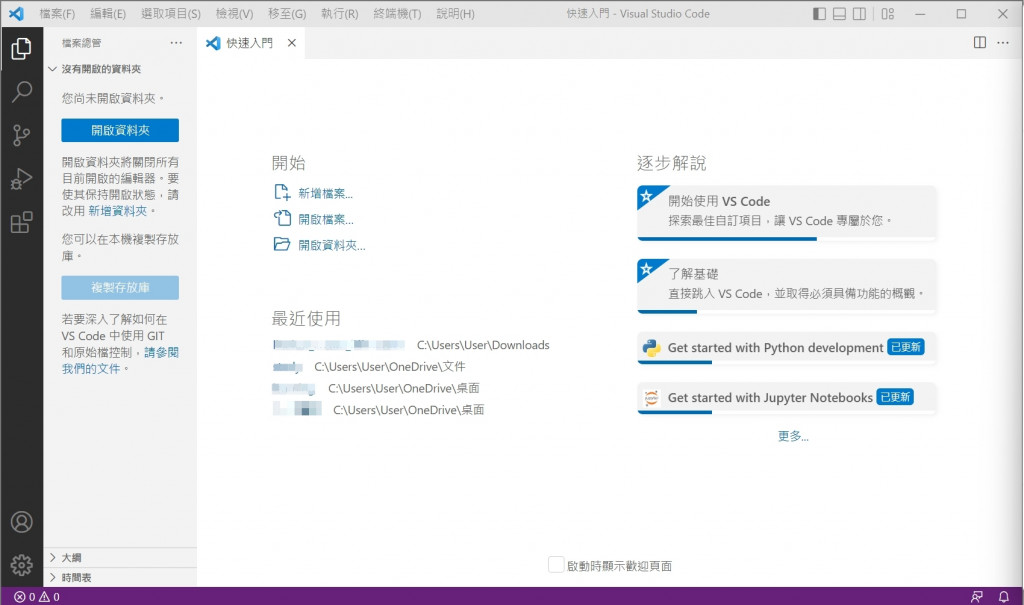Open the 編輯(E) menu
Image resolution: width=1024 pixels, height=605 pixels.
(108, 14)
